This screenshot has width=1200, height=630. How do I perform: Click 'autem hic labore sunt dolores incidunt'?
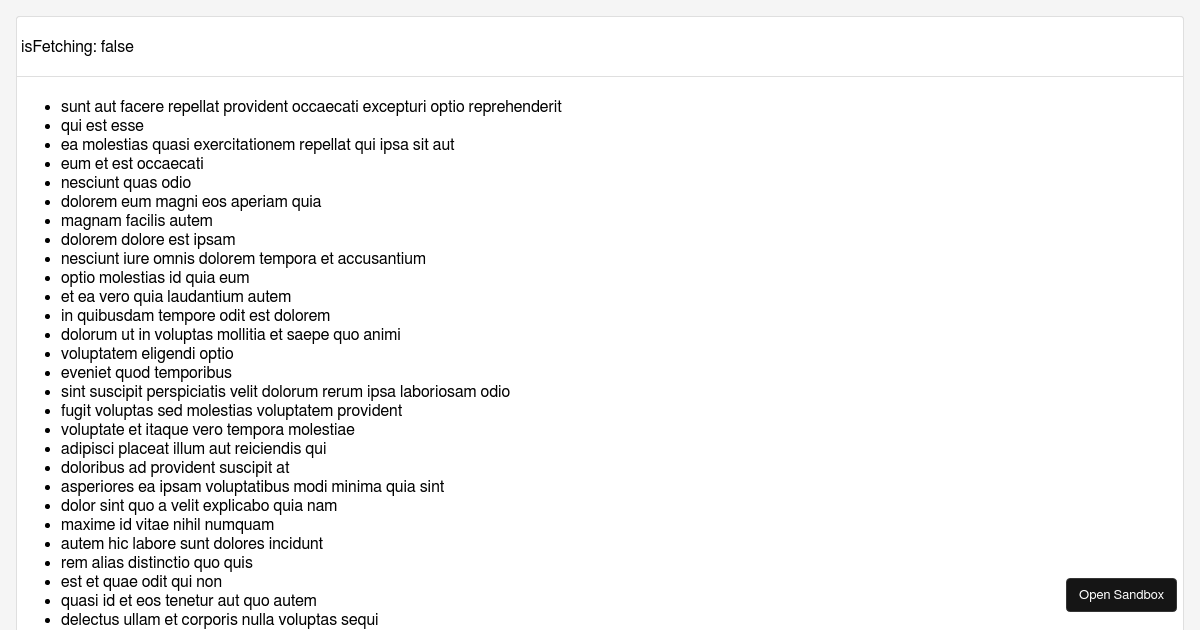point(192,544)
